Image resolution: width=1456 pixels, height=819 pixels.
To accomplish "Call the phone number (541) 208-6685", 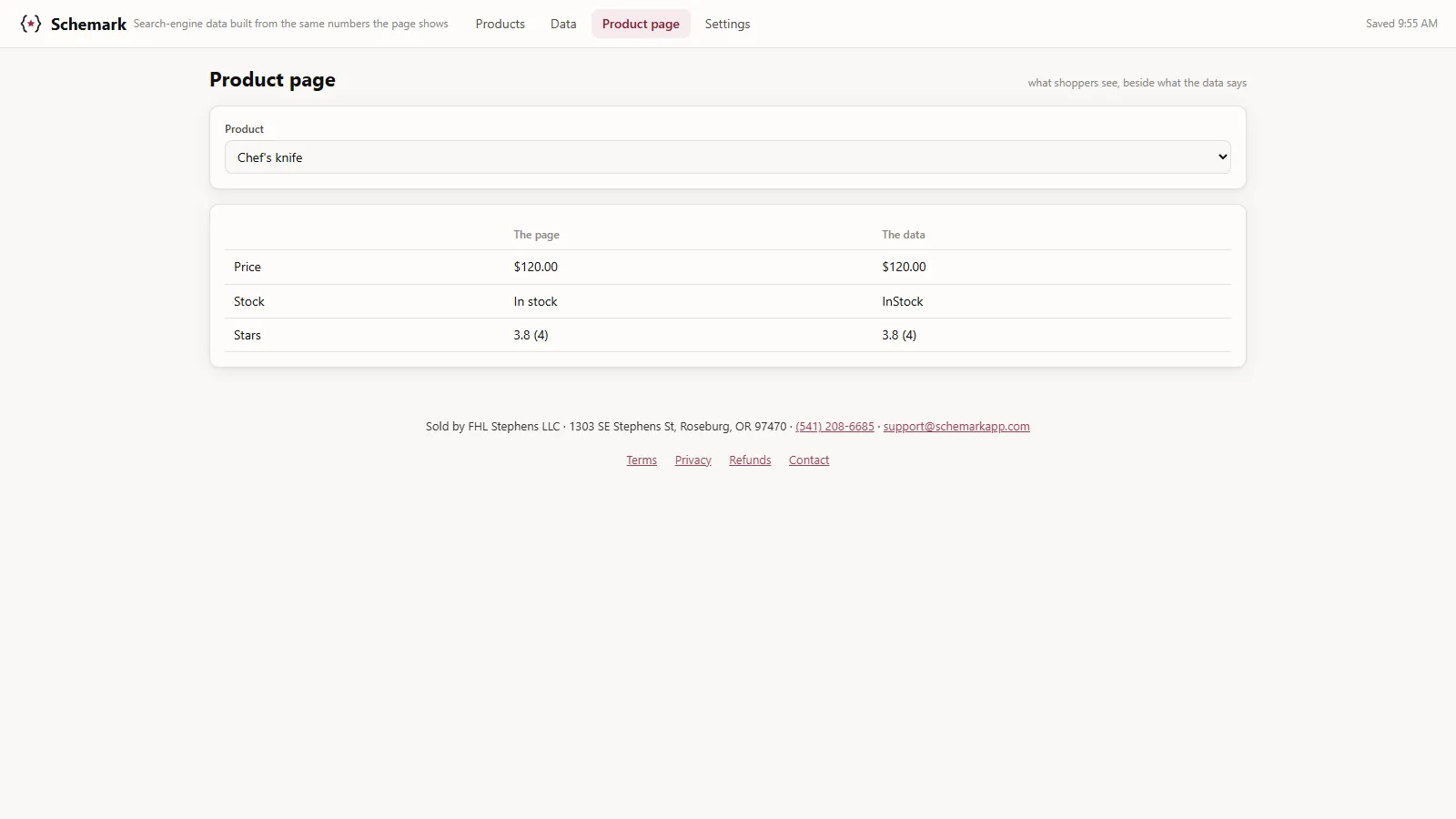I will tap(834, 426).
